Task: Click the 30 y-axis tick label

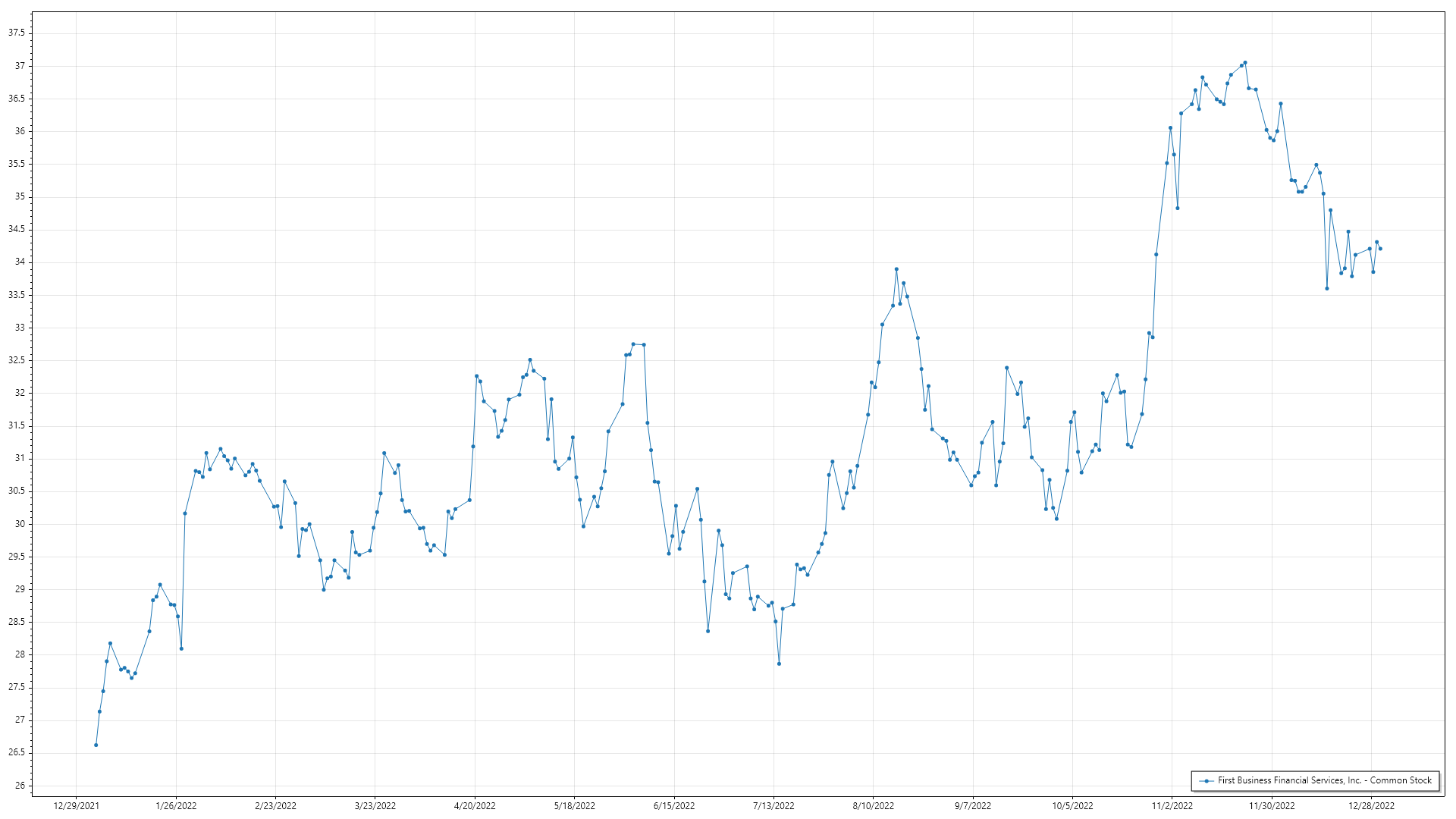Action: pyautogui.click(x=20, y=524)
